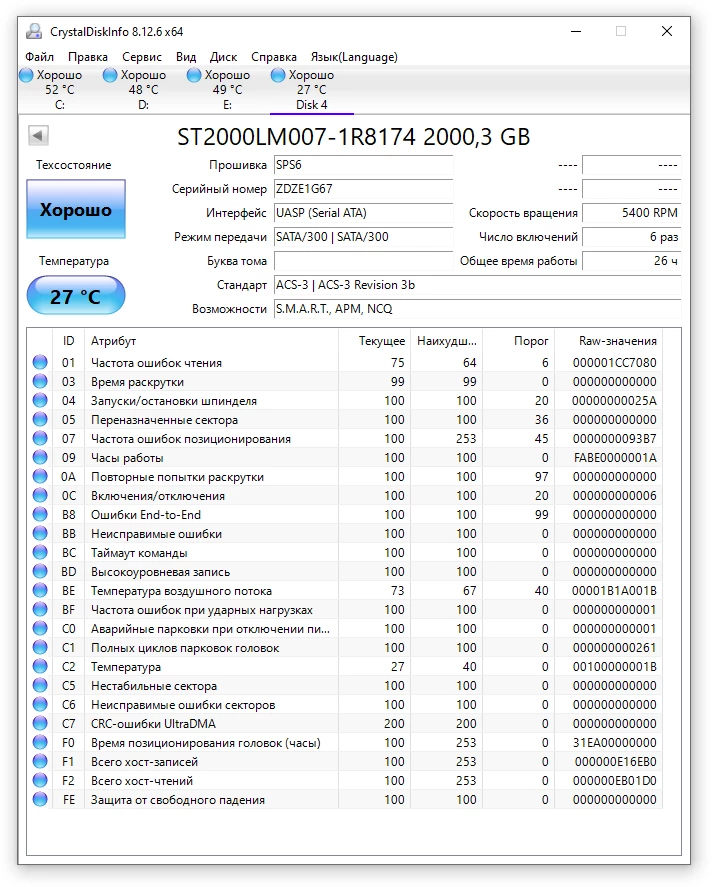Select Защита от свободного падения text
712x887 pixels.
click(178, 800)
